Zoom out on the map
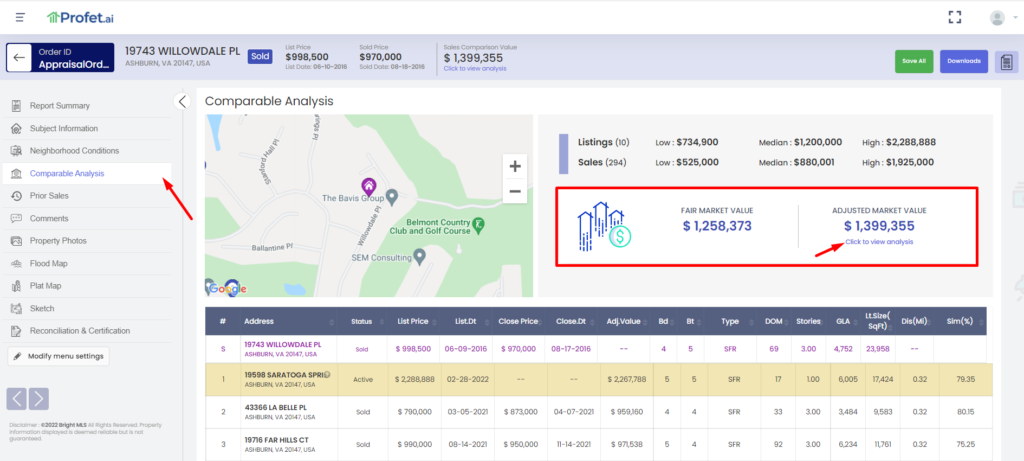Screen dimensions: 1024x461 click(x=515, y=192)
